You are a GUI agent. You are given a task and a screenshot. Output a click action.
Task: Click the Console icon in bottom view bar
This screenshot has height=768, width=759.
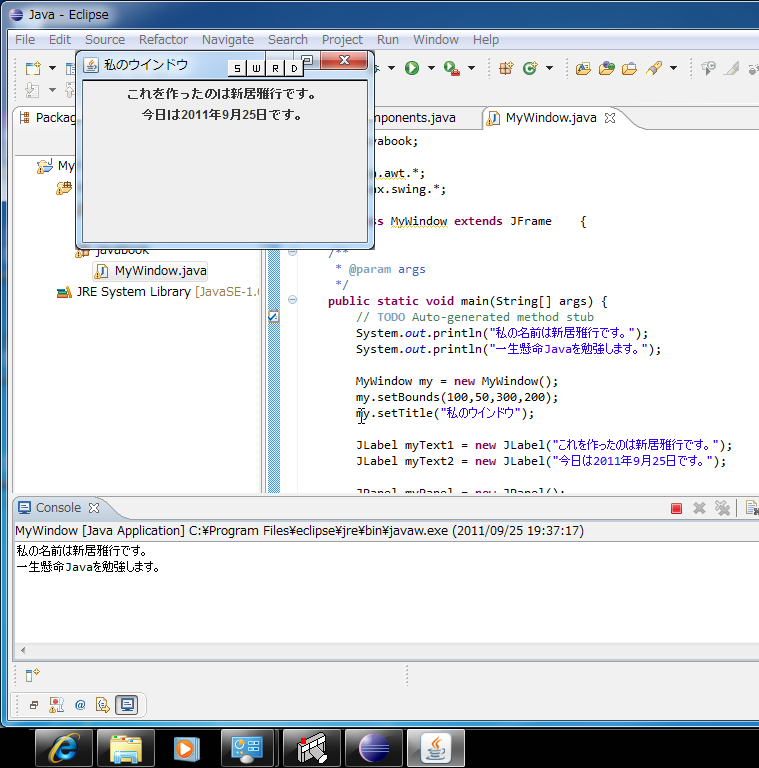coord(126,705)
